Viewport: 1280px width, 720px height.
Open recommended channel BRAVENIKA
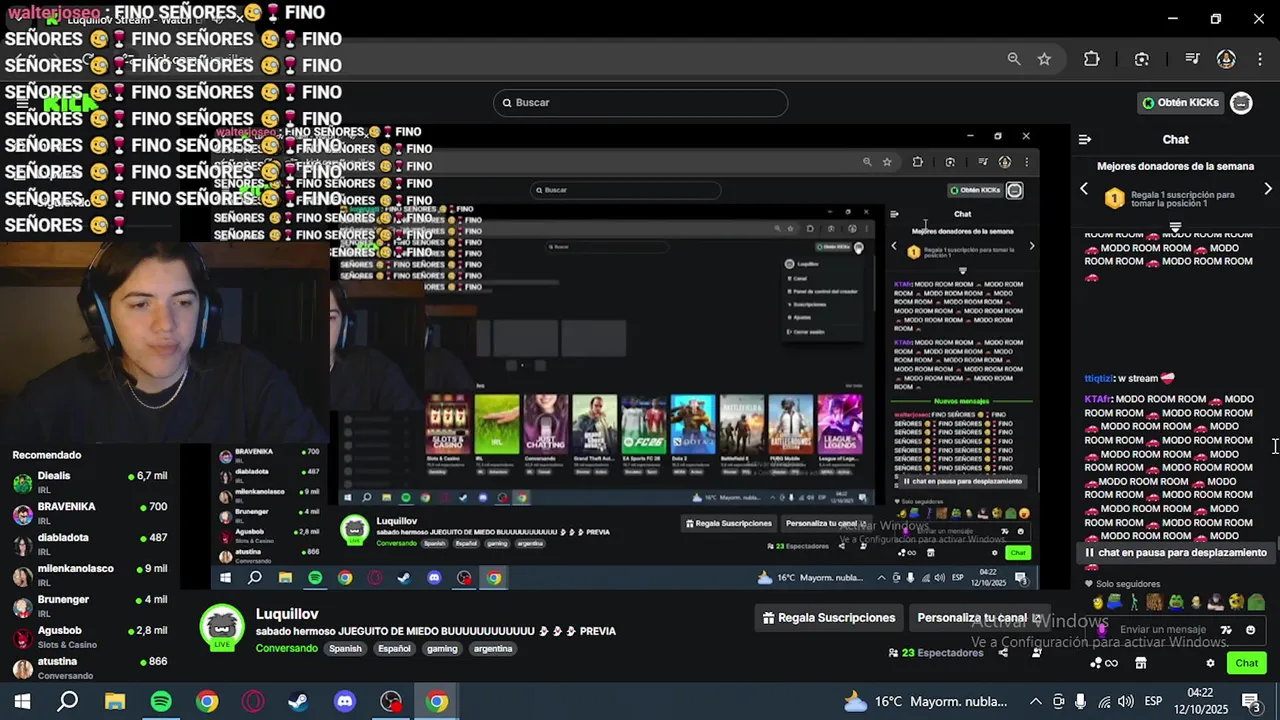(x=90, y=513)
